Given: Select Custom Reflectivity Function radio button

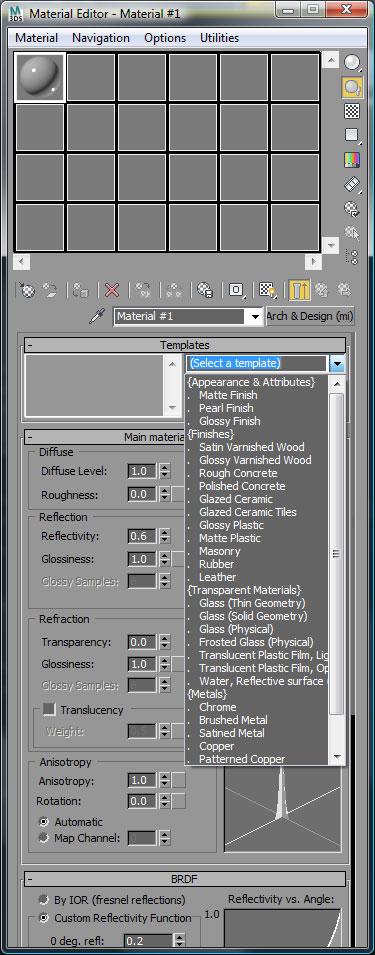Looking at the screenshot, I should coord(43,918).
